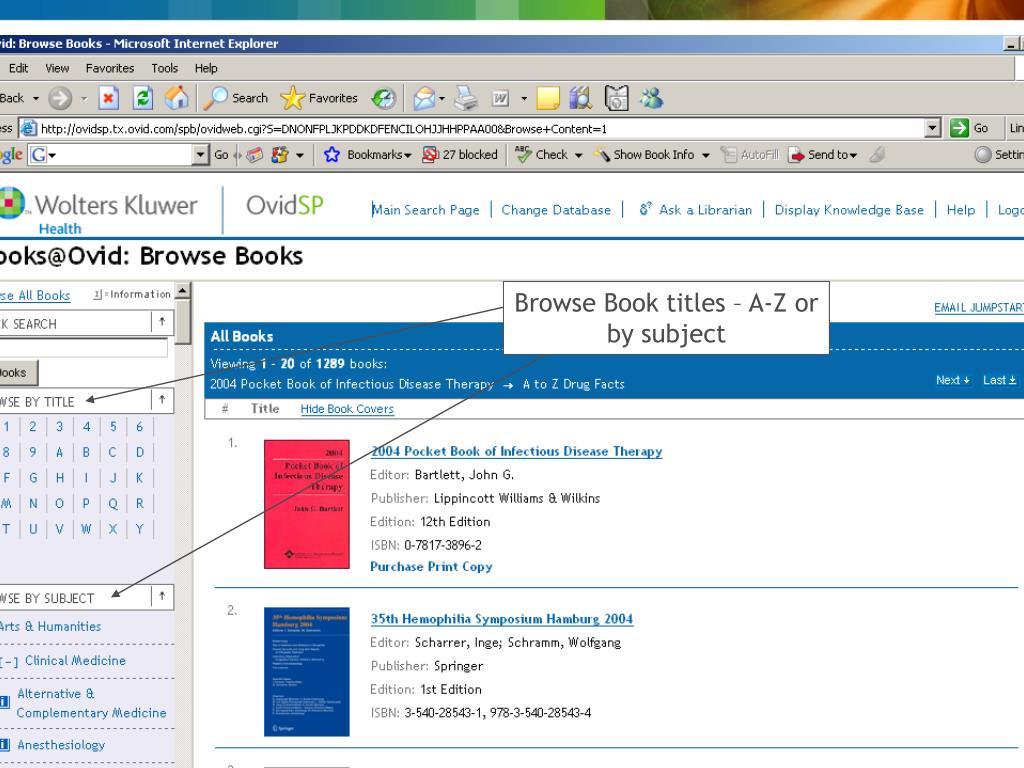Open the Favorites star in toolbar
This screenshot has height=768, width=1024.
319,98
